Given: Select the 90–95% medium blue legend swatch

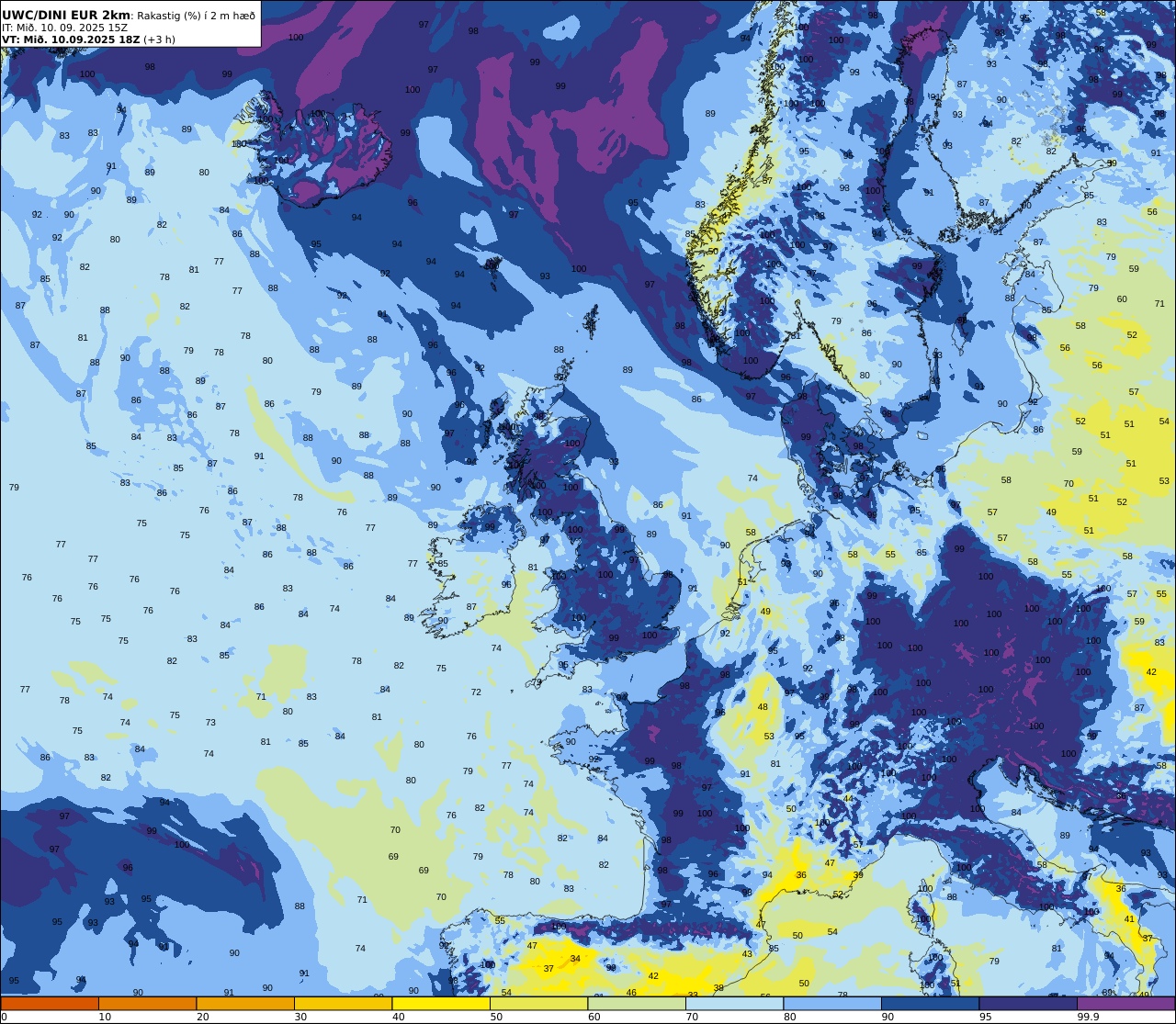Looking at the screenshot, I should pos(930,1004).
